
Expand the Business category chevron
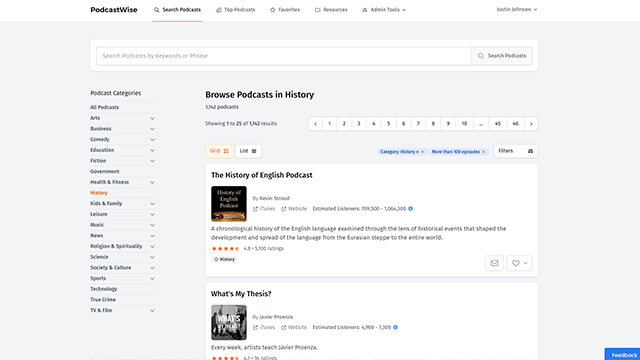(x=152, y=129)
